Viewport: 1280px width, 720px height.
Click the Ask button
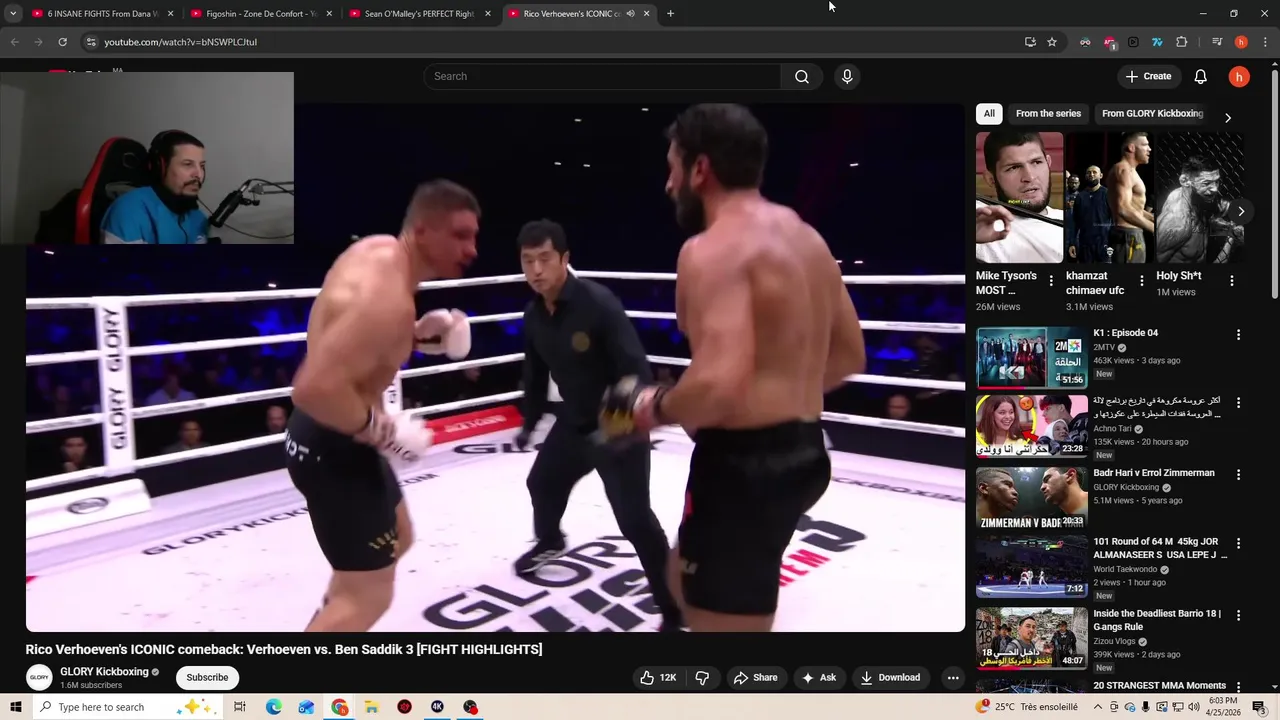point(819,677)
